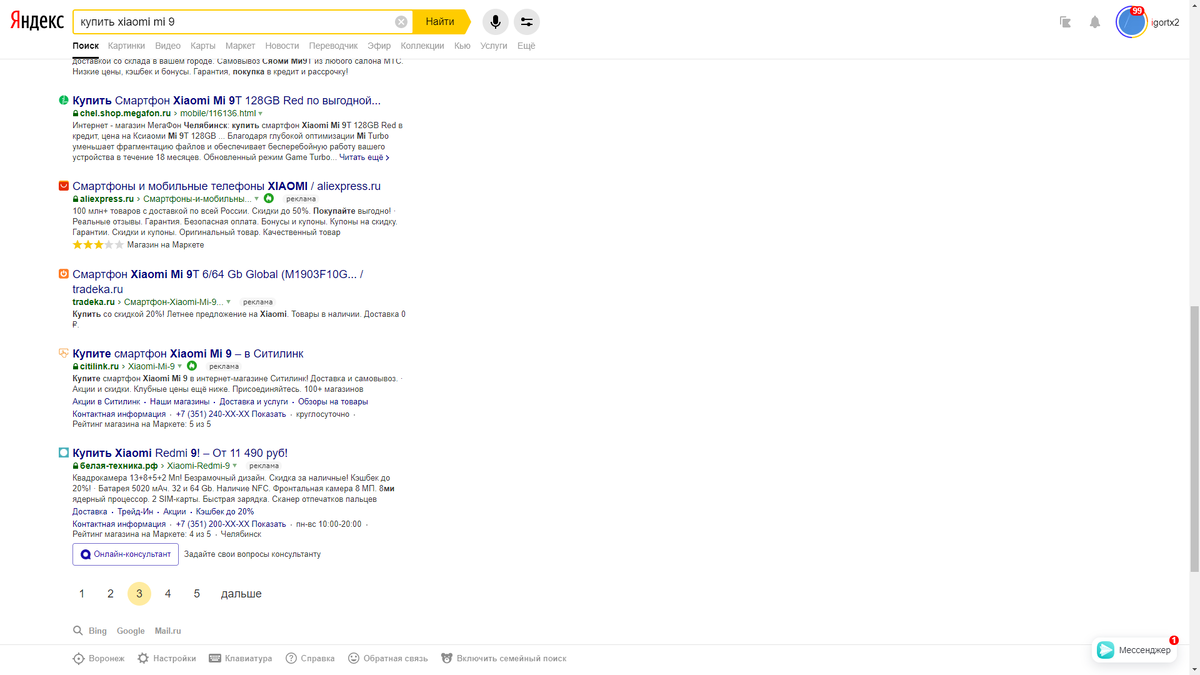
Task: Click the green Market badge next to aliexpress.ru
Action: coord(269,198)
